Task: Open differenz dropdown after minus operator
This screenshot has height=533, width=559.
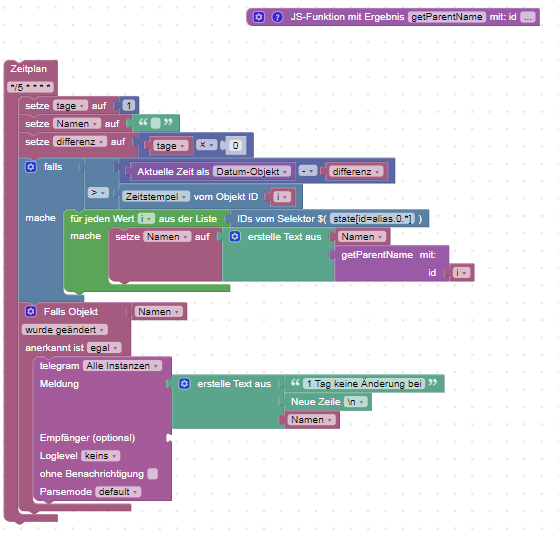Action: 356,171
